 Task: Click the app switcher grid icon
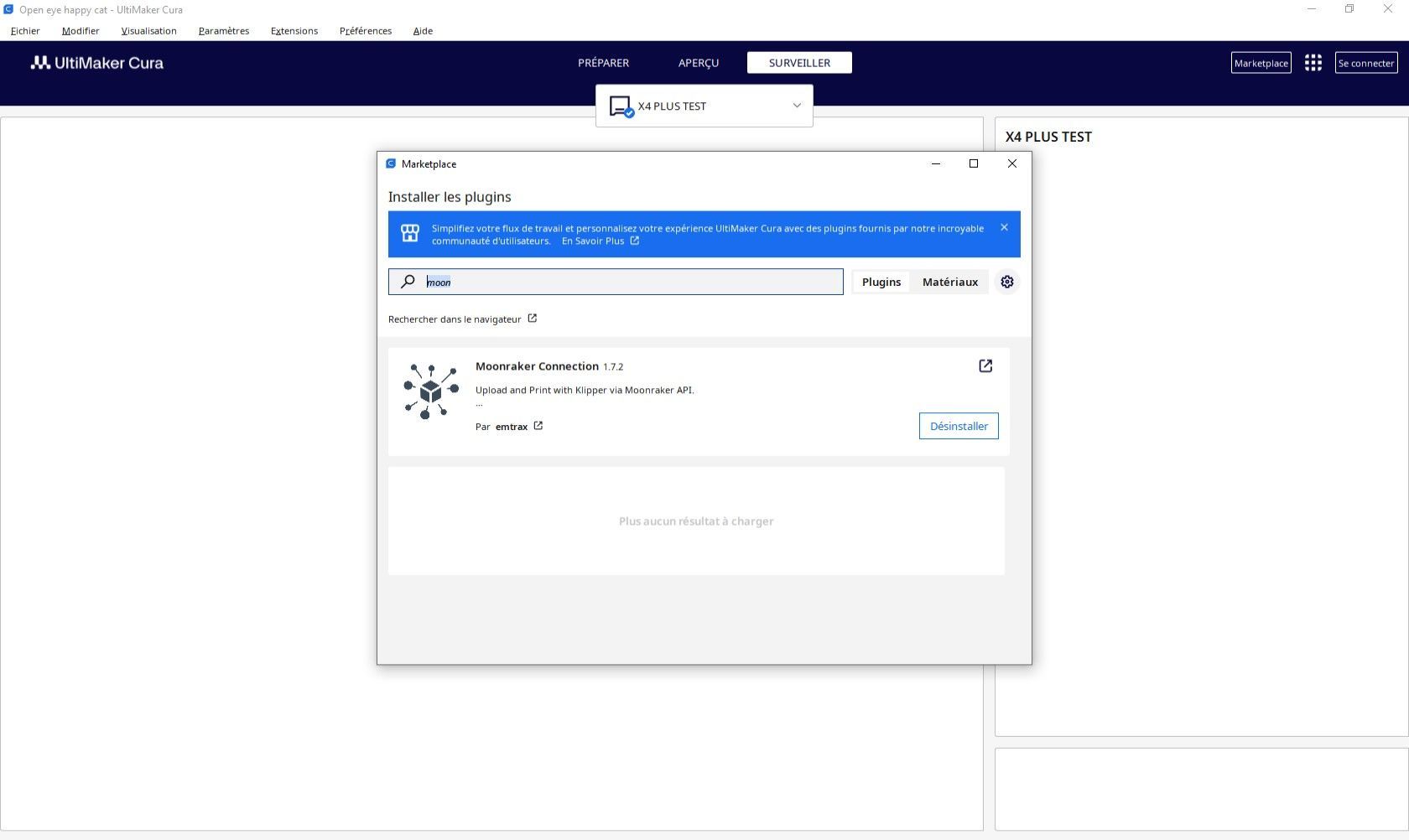pyautogui.click(x=1313, y=63)
